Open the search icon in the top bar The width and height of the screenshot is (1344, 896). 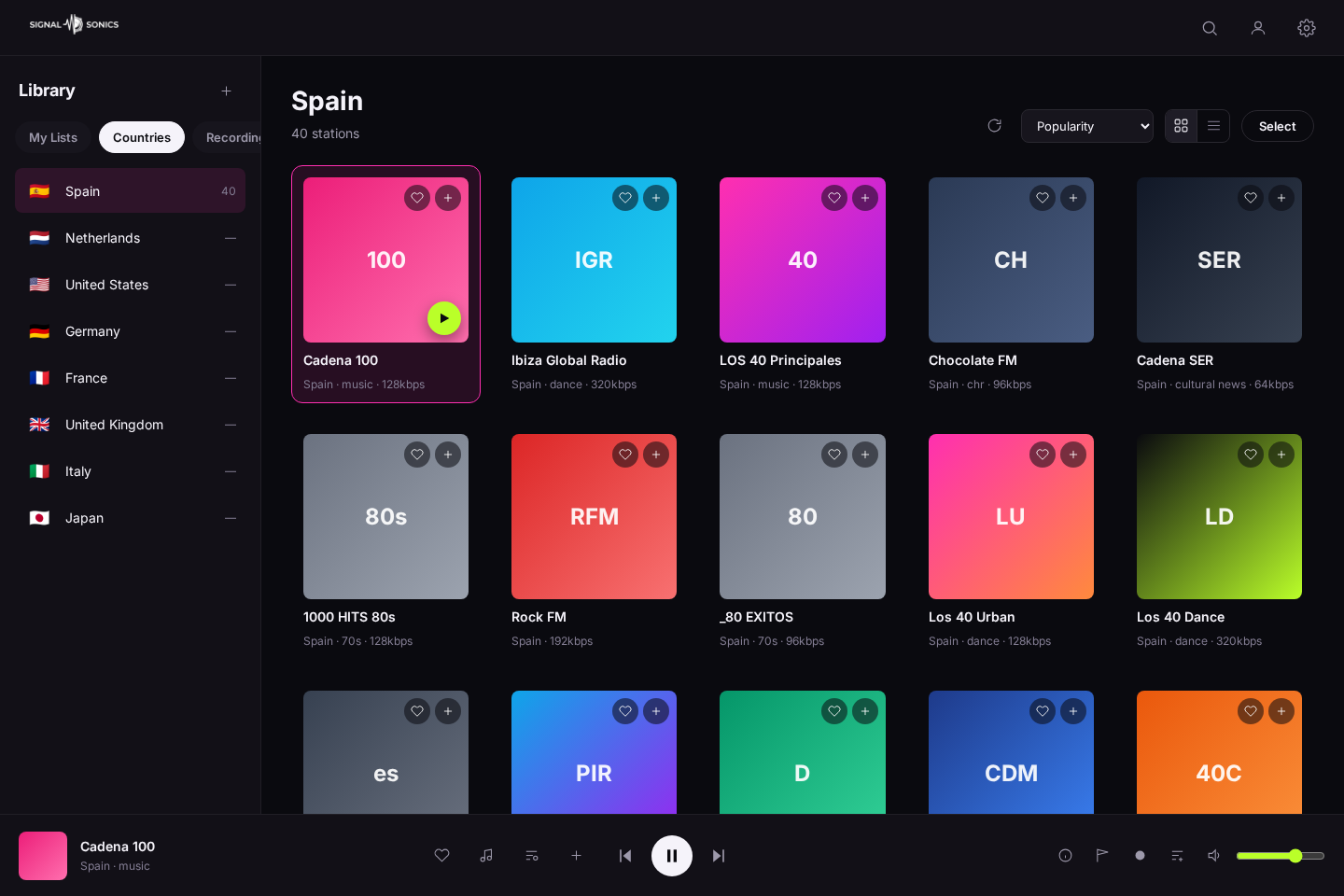click(x=1210, y=28)
